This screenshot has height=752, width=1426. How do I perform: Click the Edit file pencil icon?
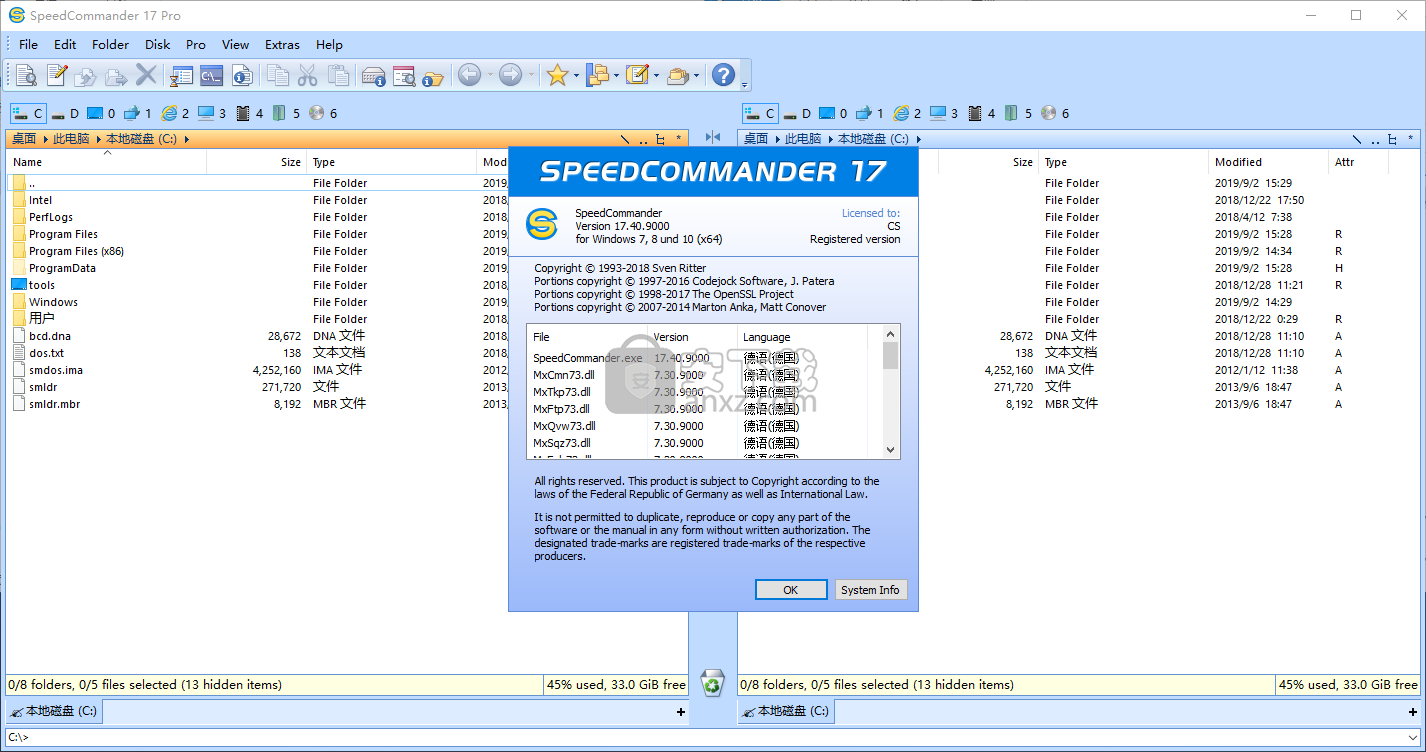pos(56,75)
